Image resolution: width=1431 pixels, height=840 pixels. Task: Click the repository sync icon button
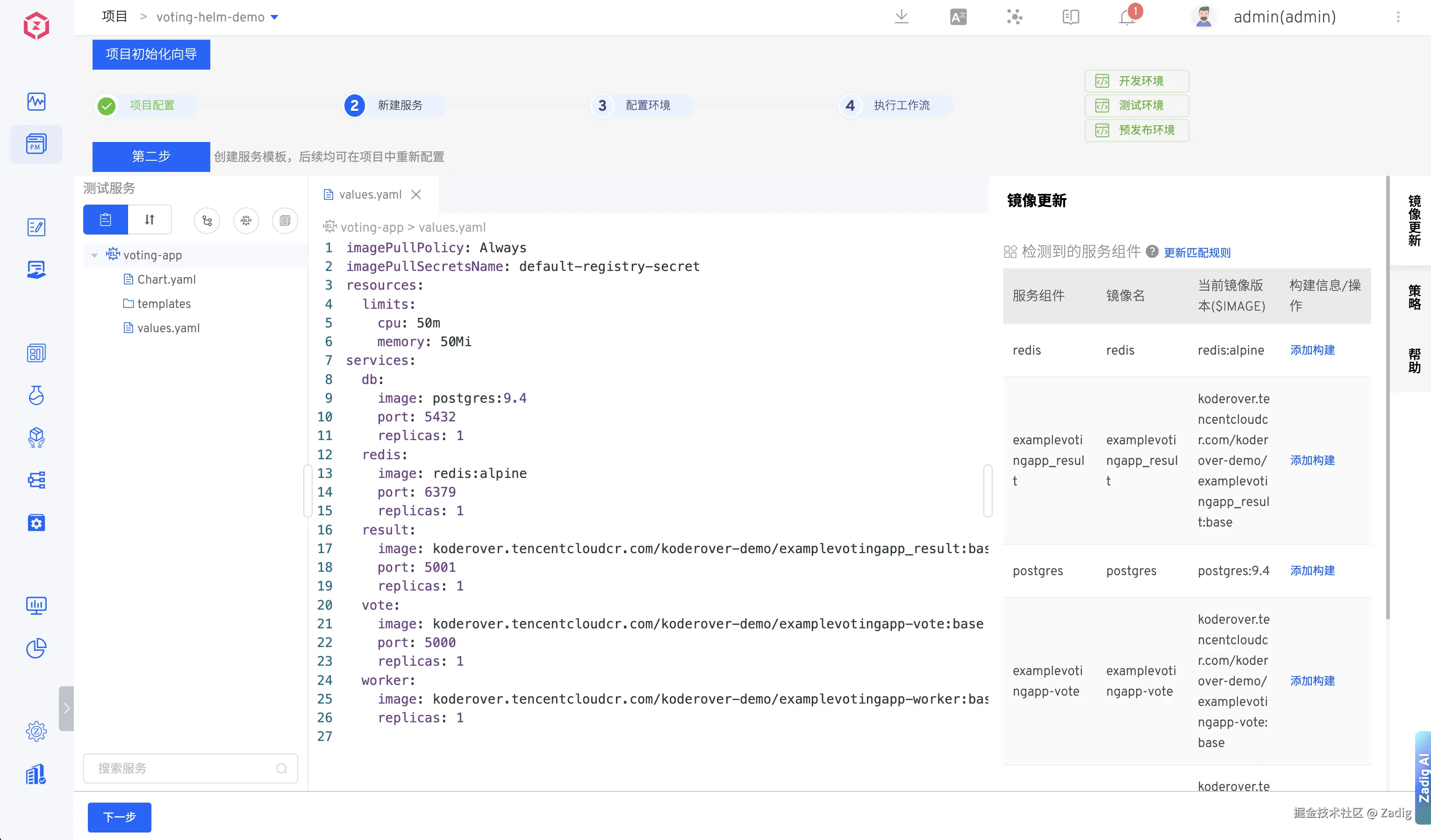click(207, 220)
